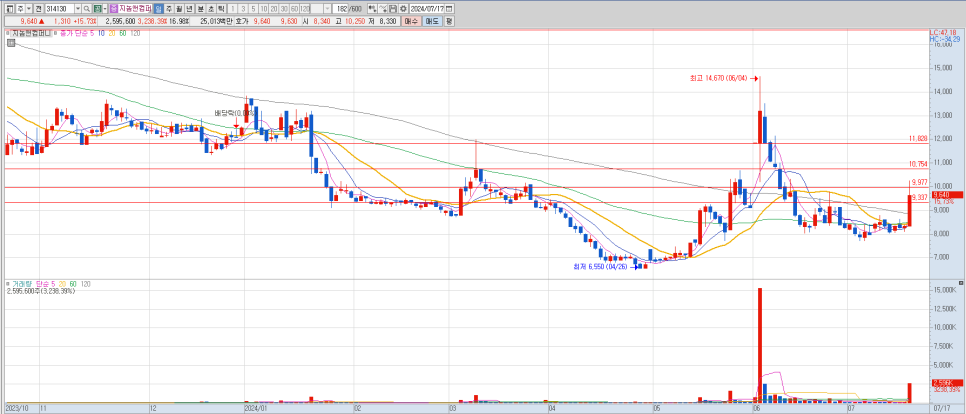This screenshot has width=966, height=414.
Task: Open the stock code 314130 dropdown arrow
Action: tap(78, 9)
